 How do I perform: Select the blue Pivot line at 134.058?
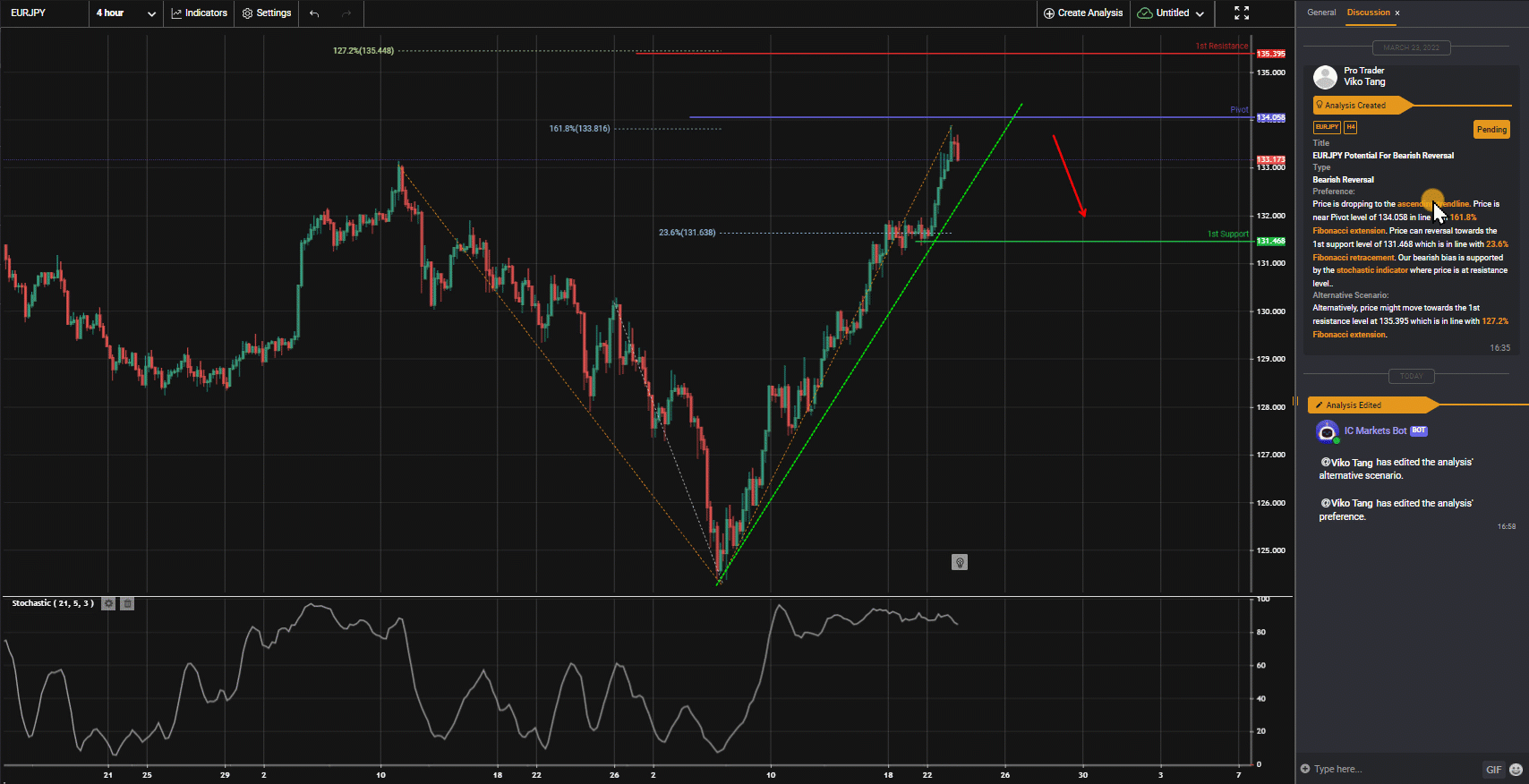click(x=971, y=117)
